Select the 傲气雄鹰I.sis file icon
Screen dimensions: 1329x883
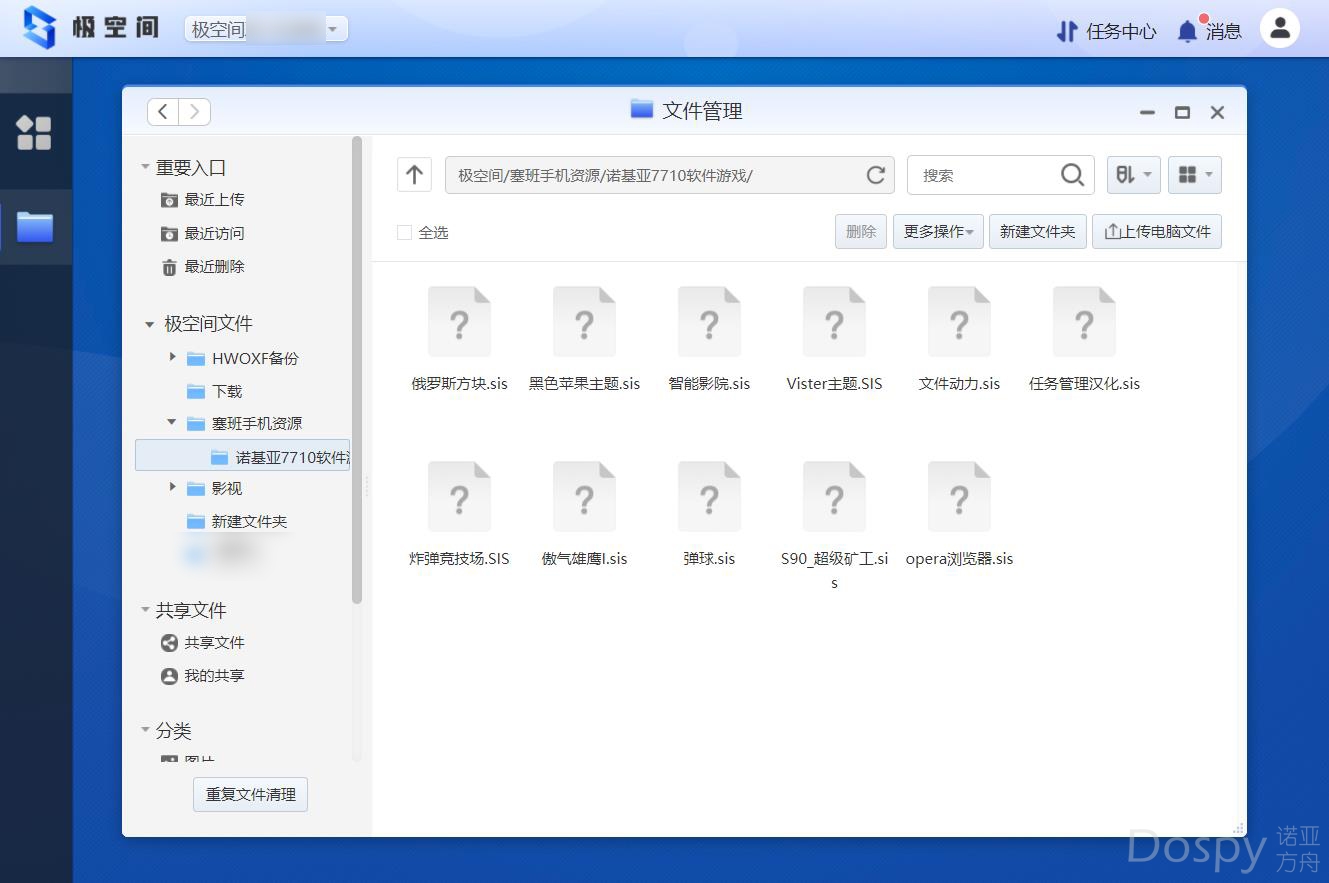584,497
